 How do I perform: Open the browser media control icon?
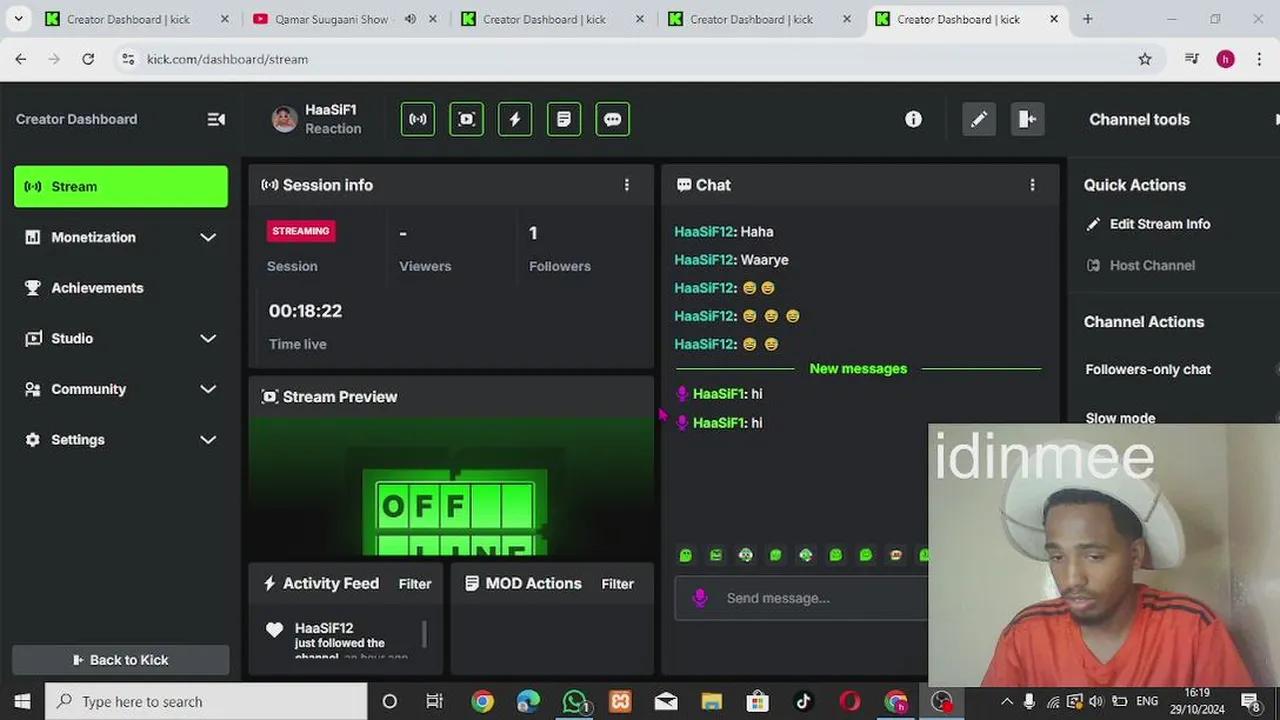point(1191,59)
